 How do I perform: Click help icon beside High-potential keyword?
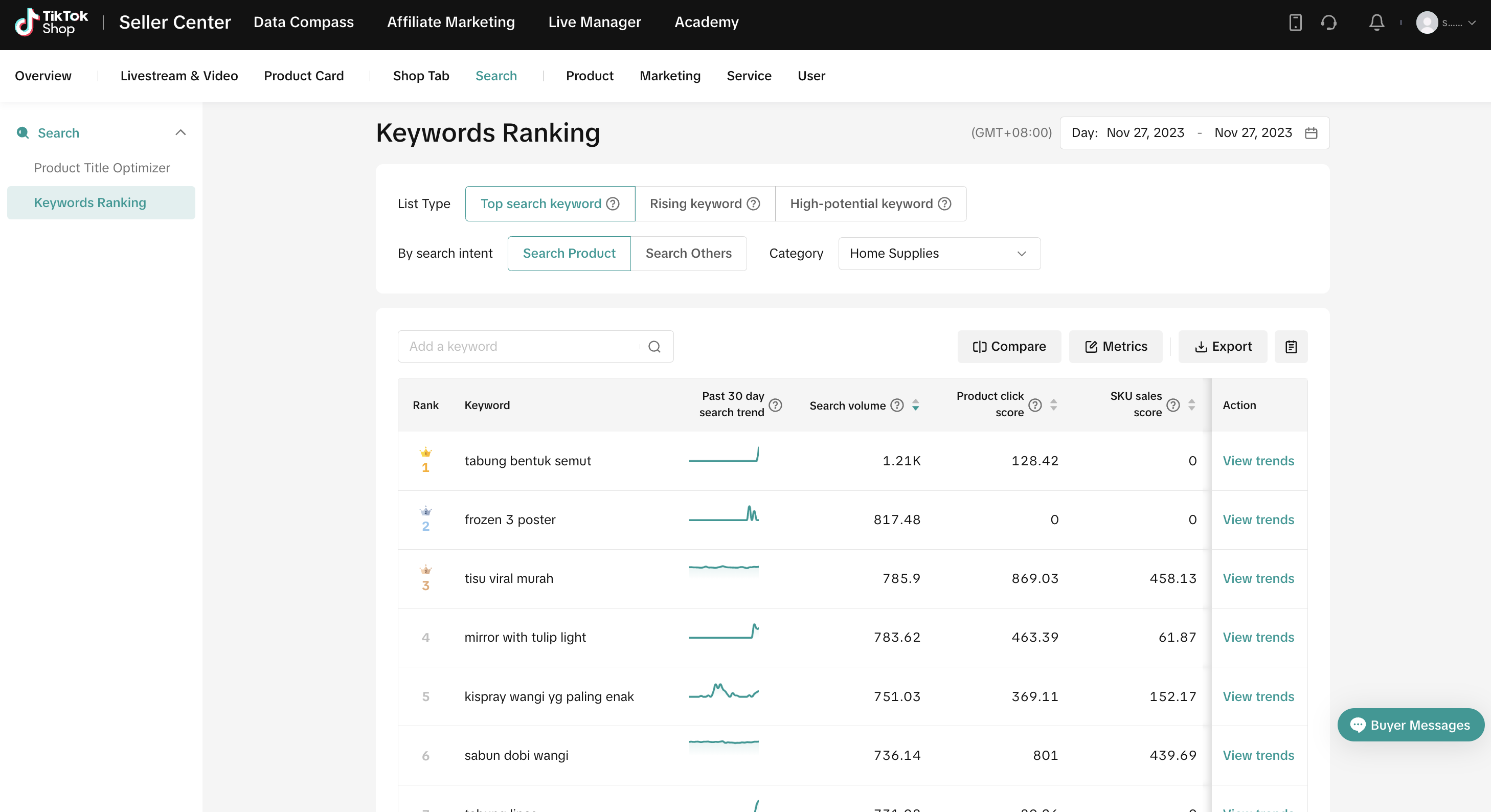pyautogui.click(x=944, y=204)
